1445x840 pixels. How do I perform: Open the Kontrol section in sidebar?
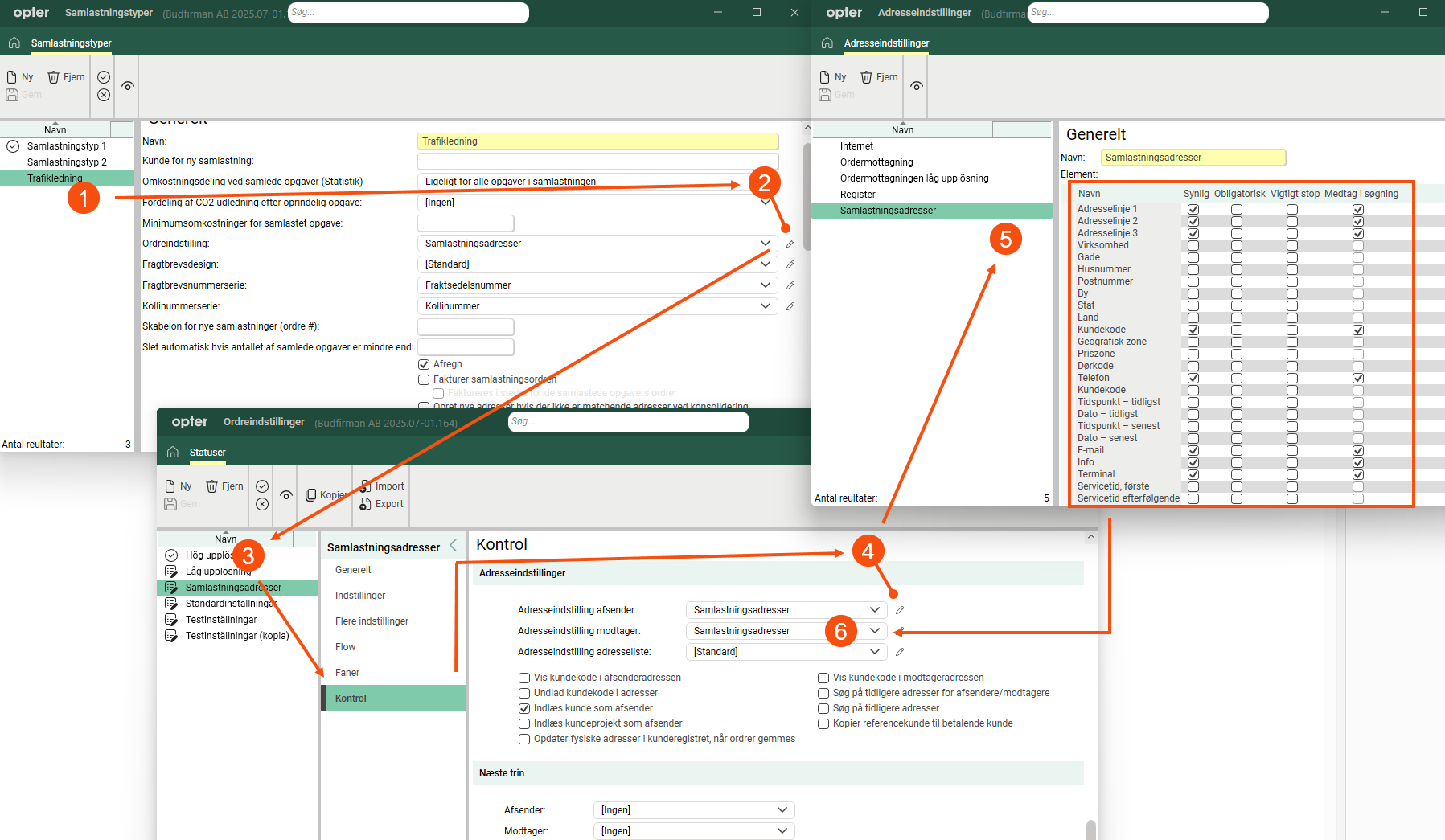point(351,699)
